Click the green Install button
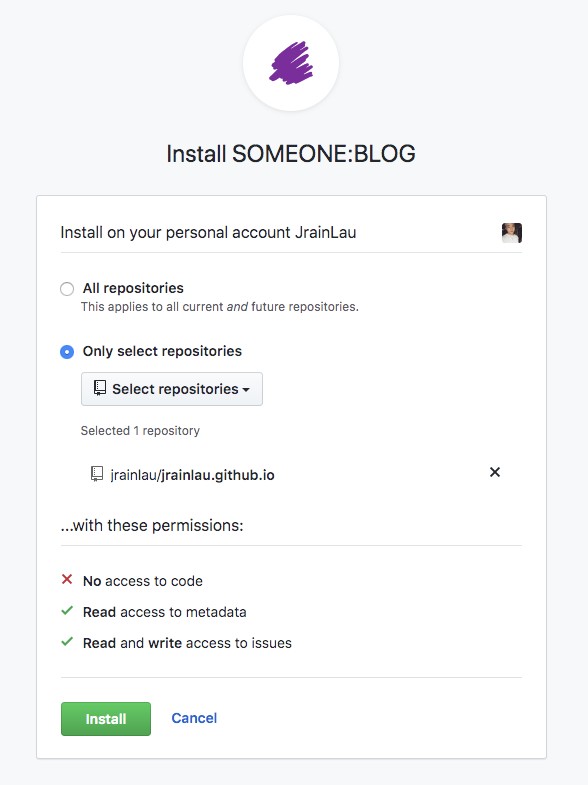588x785 pixels. (106, 719)
